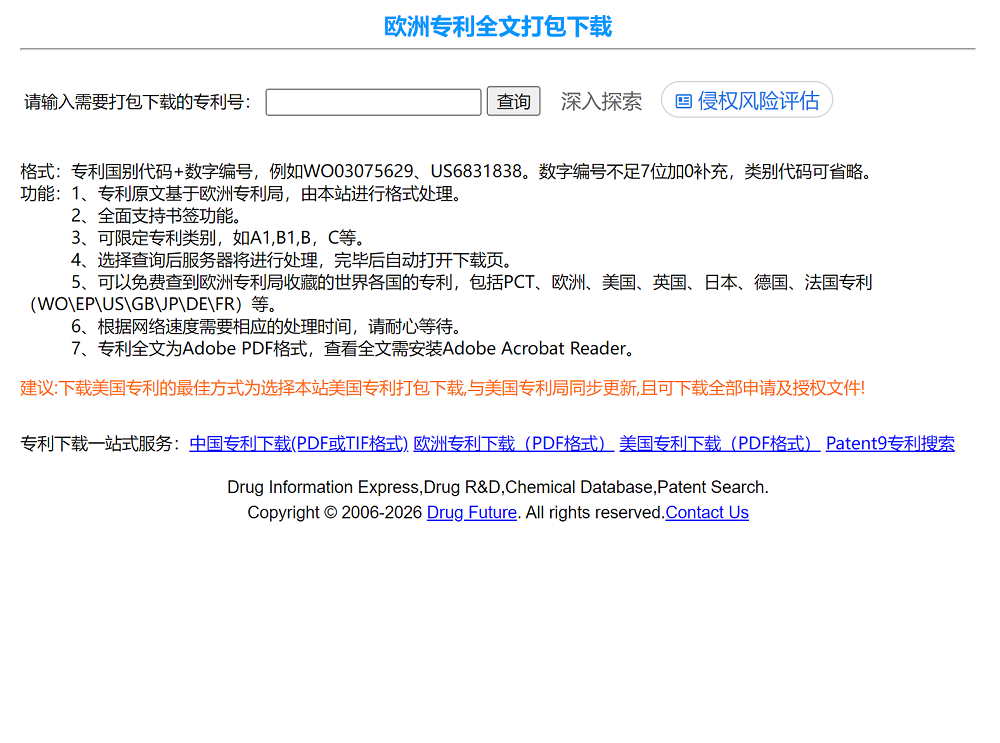Open the 侵权风险评估 infringement risk assessment

pyautogui.click(x=746, y=100)
